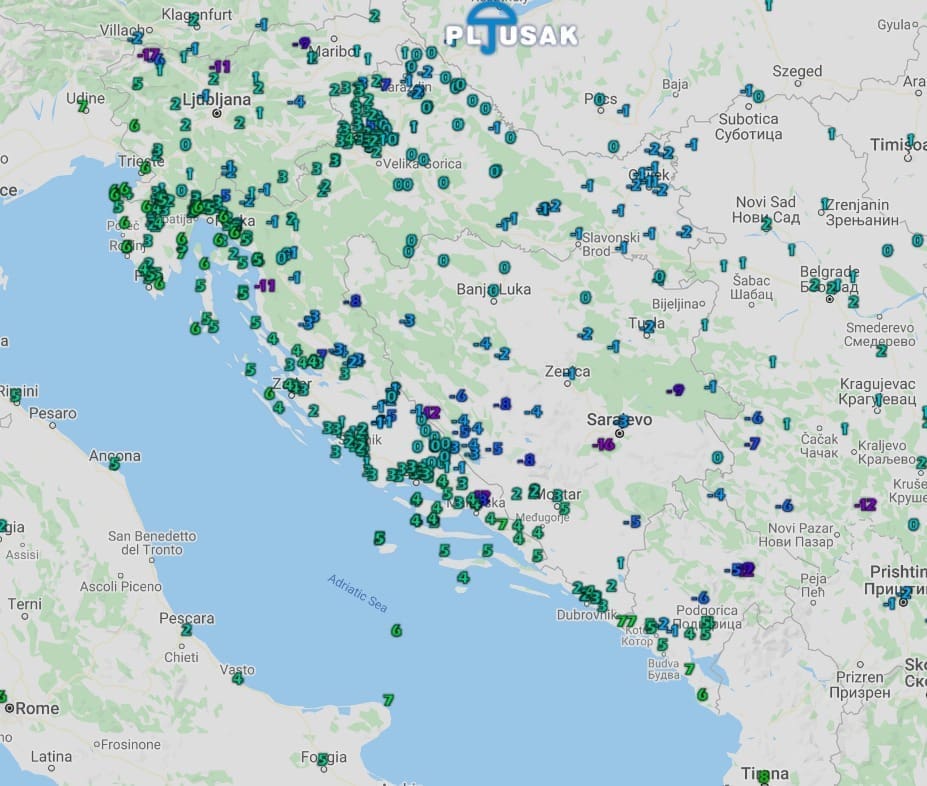Image resolution: width=927 pixels, height=786 pixels.
Task: Select the 4 marker near Vasto
Action: (x=237, y=679)
